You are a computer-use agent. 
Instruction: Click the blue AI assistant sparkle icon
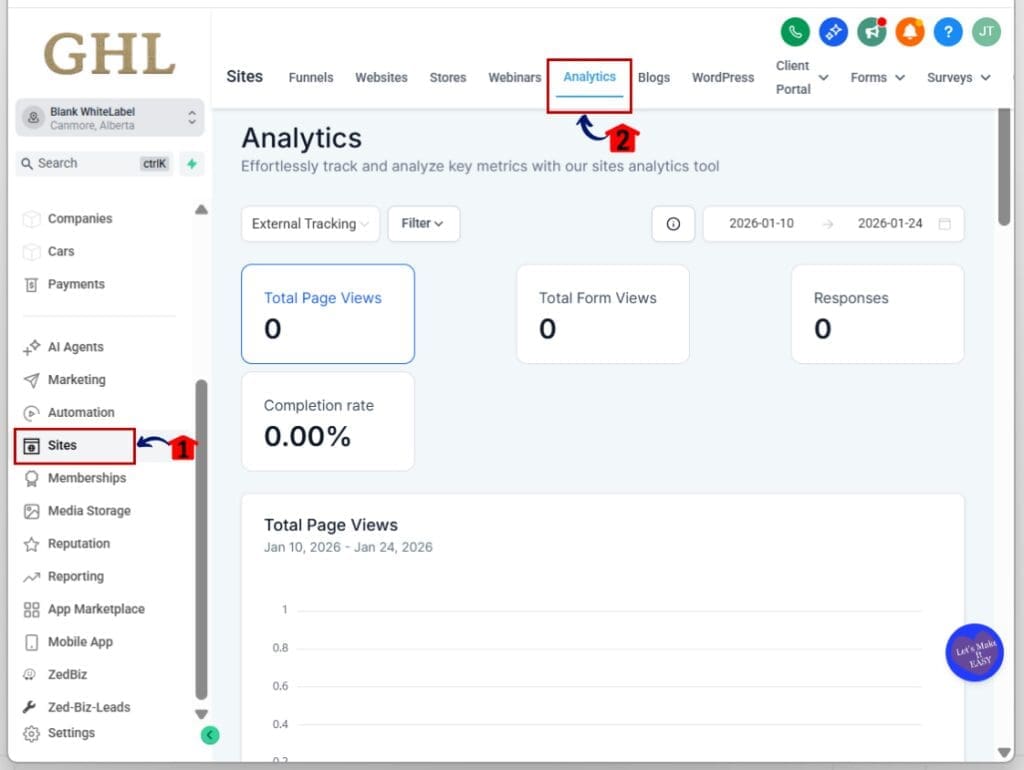tap(833, 31)
